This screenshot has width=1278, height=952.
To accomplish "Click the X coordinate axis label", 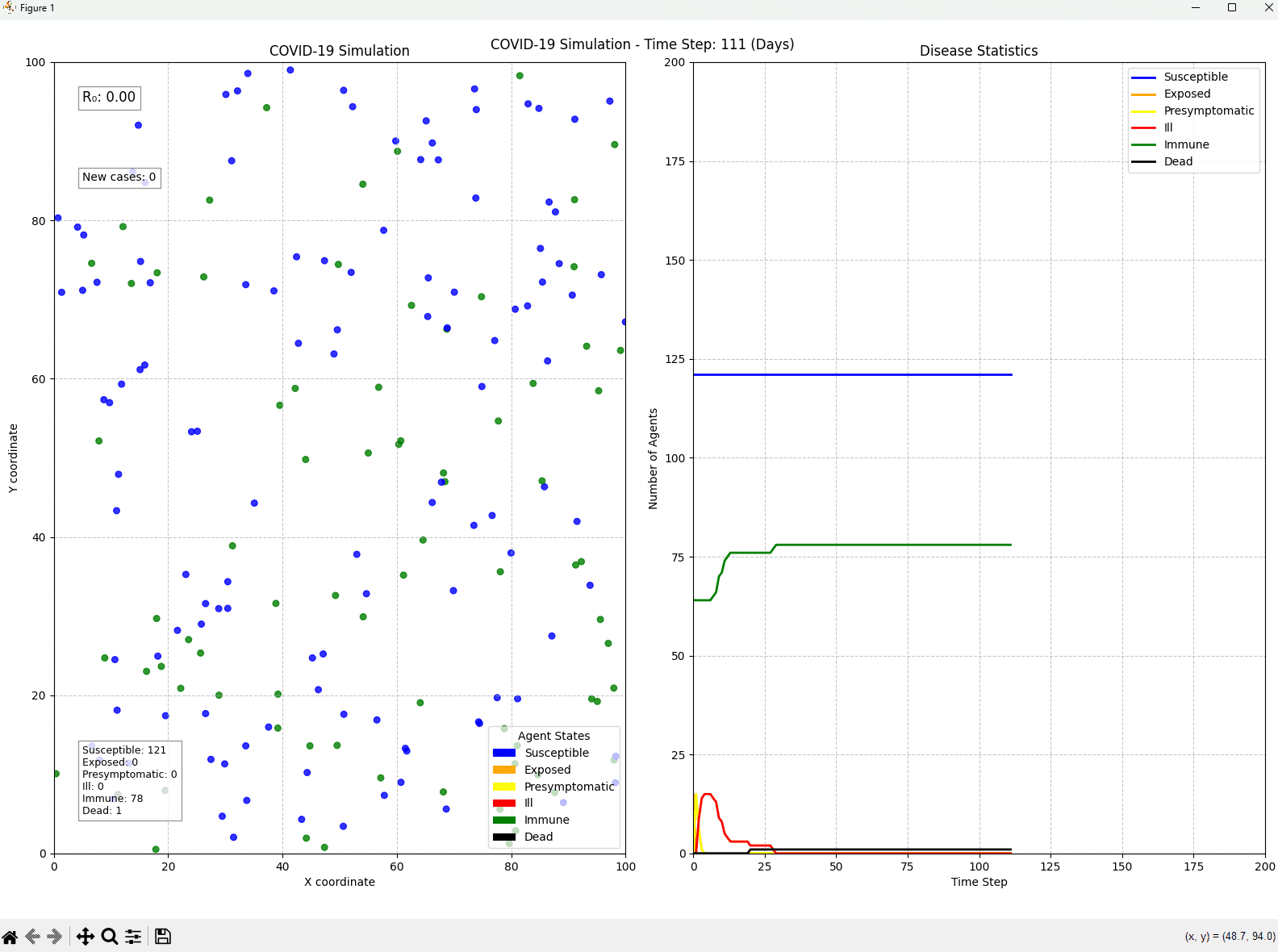I will 340,882.
